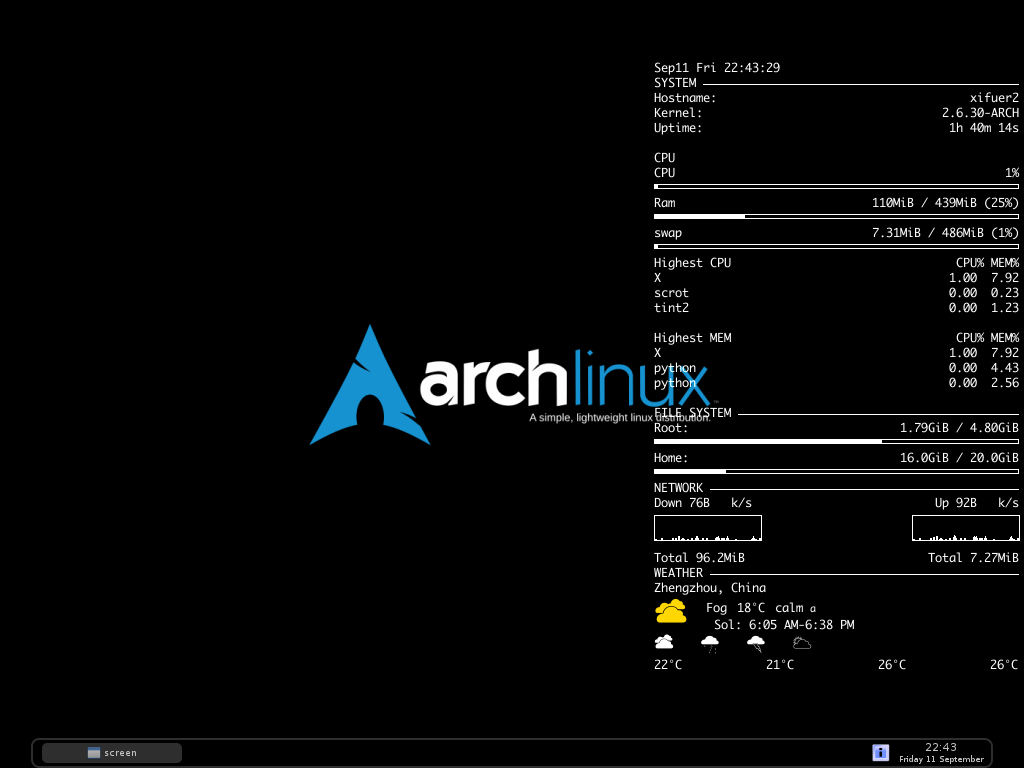Viewport: 1024px width, 768px height.
Task: Click the yellow Fog weather icon
Action: (671, 611)
